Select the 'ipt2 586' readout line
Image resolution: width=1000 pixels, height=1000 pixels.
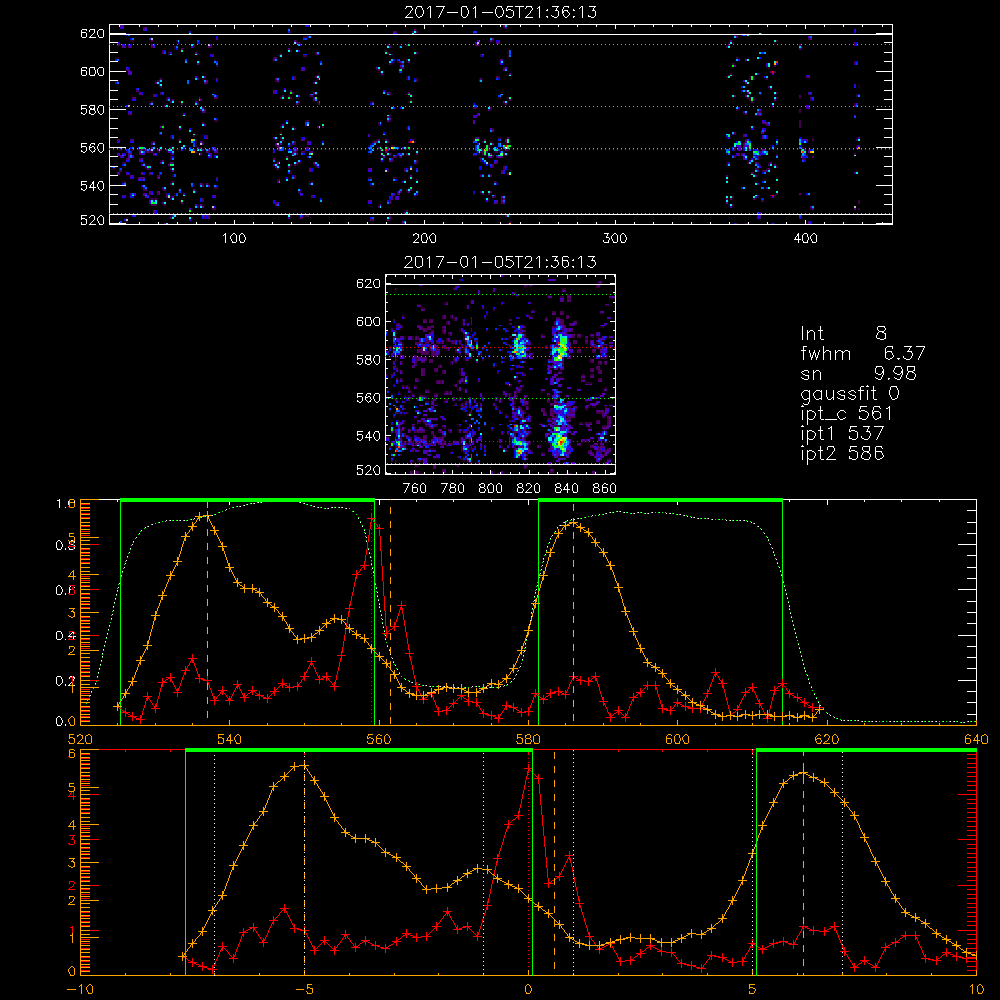click(842, 453)
